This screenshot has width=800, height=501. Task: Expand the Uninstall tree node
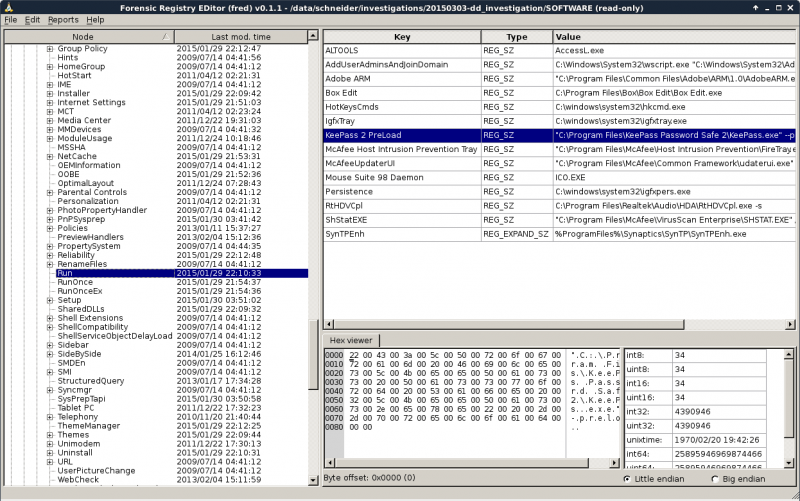50,452
